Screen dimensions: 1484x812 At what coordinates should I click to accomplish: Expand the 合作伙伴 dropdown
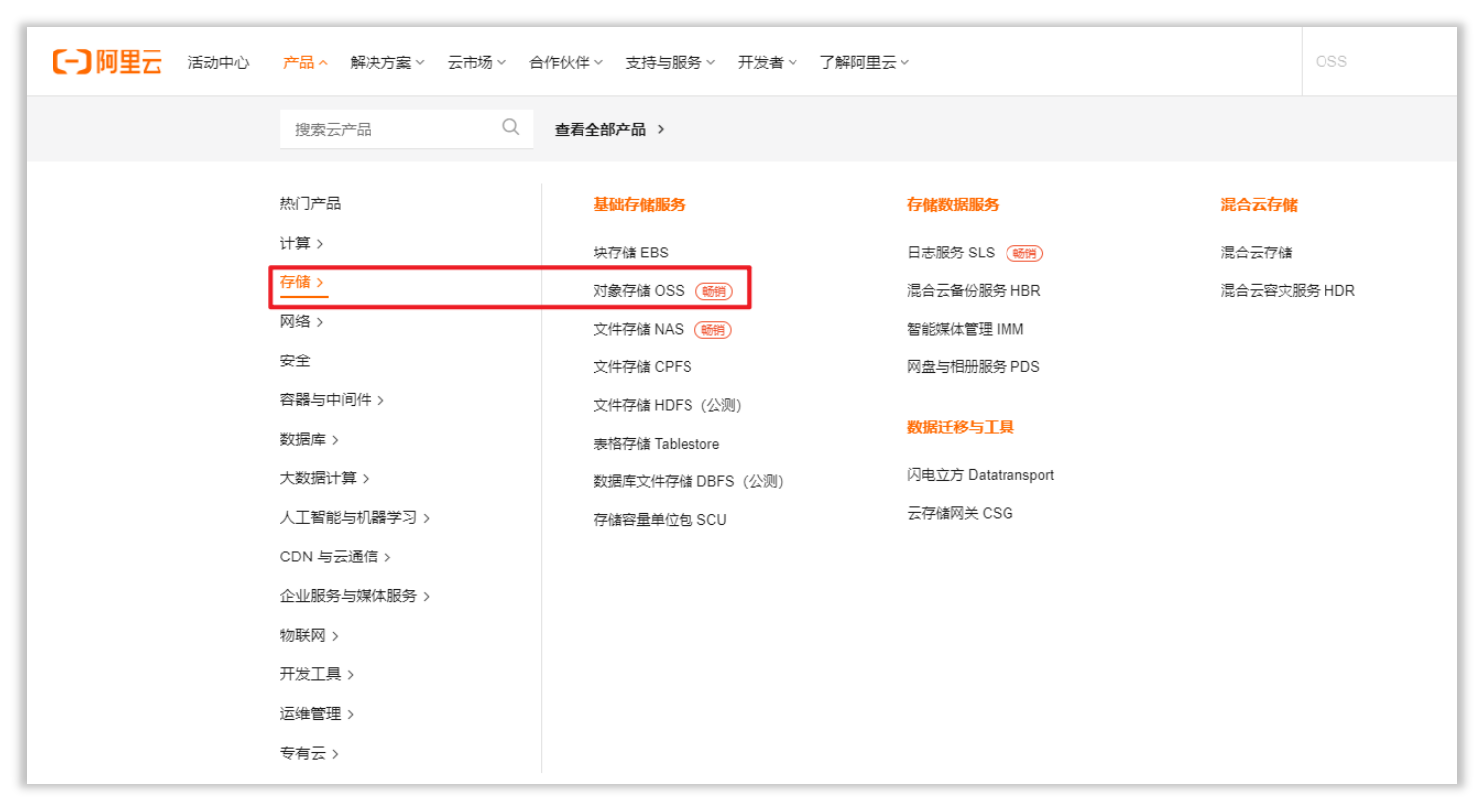tap(566, 62)
